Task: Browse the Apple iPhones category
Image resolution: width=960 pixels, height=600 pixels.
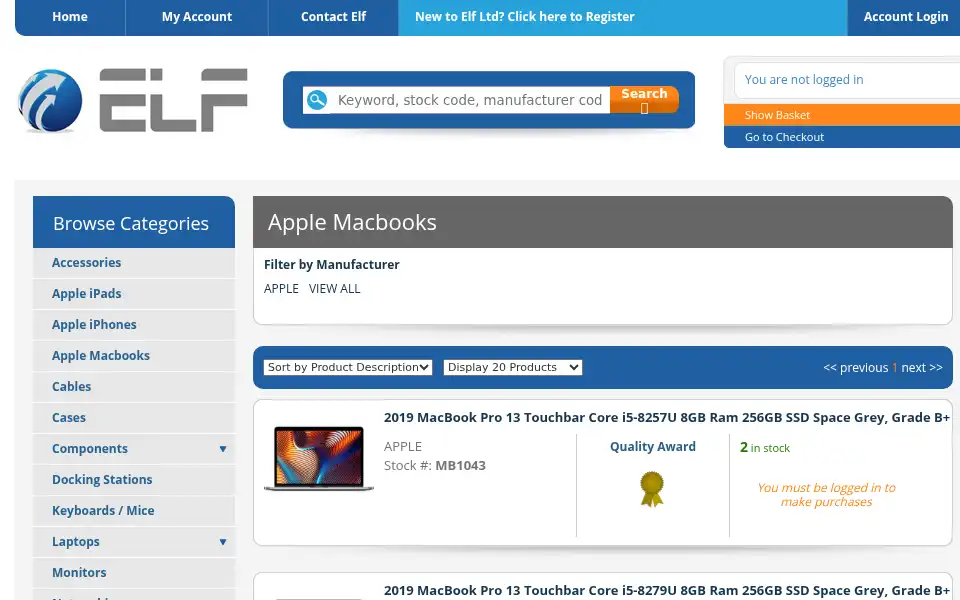Action: pyautogui.click(x=134, y=325)
